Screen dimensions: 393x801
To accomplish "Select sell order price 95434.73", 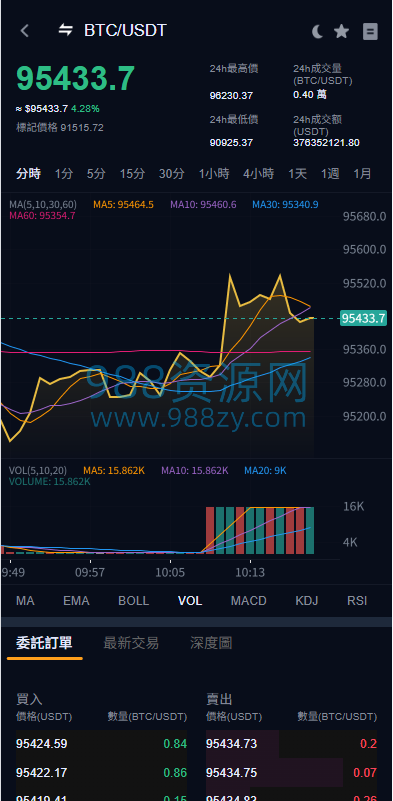I will (x=232, y=744).
